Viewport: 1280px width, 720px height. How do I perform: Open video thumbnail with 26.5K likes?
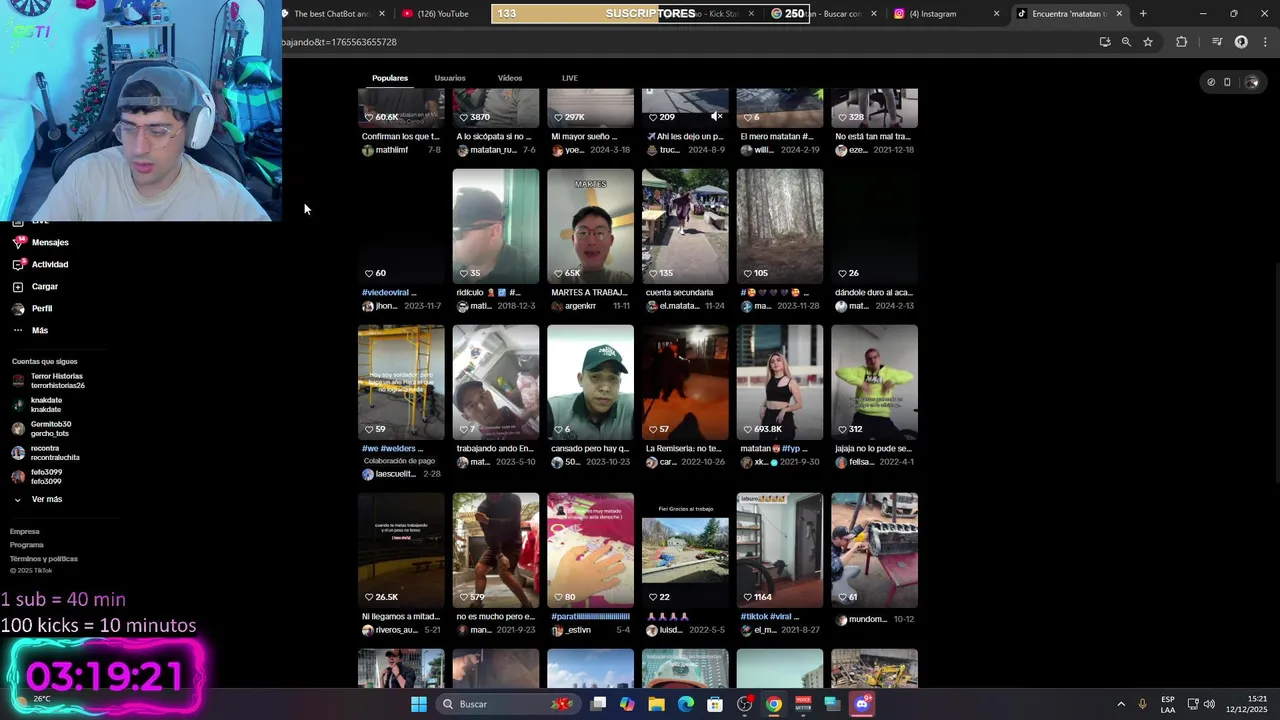tap(401, 550)
